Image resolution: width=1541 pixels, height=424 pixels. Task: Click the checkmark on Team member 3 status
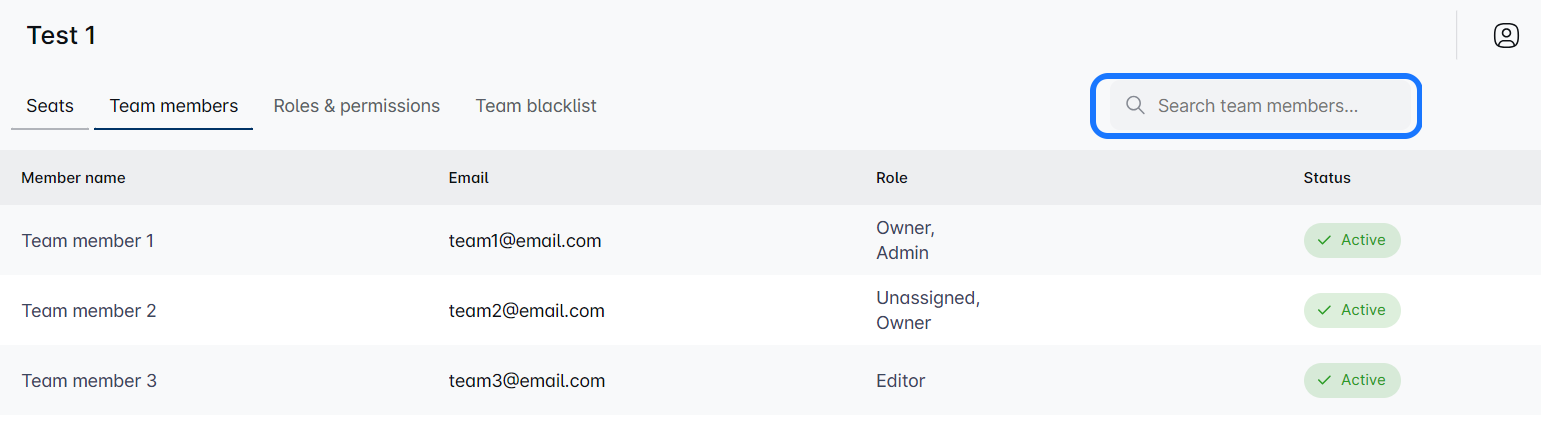pyautogui.click(x=1324, y=380)
